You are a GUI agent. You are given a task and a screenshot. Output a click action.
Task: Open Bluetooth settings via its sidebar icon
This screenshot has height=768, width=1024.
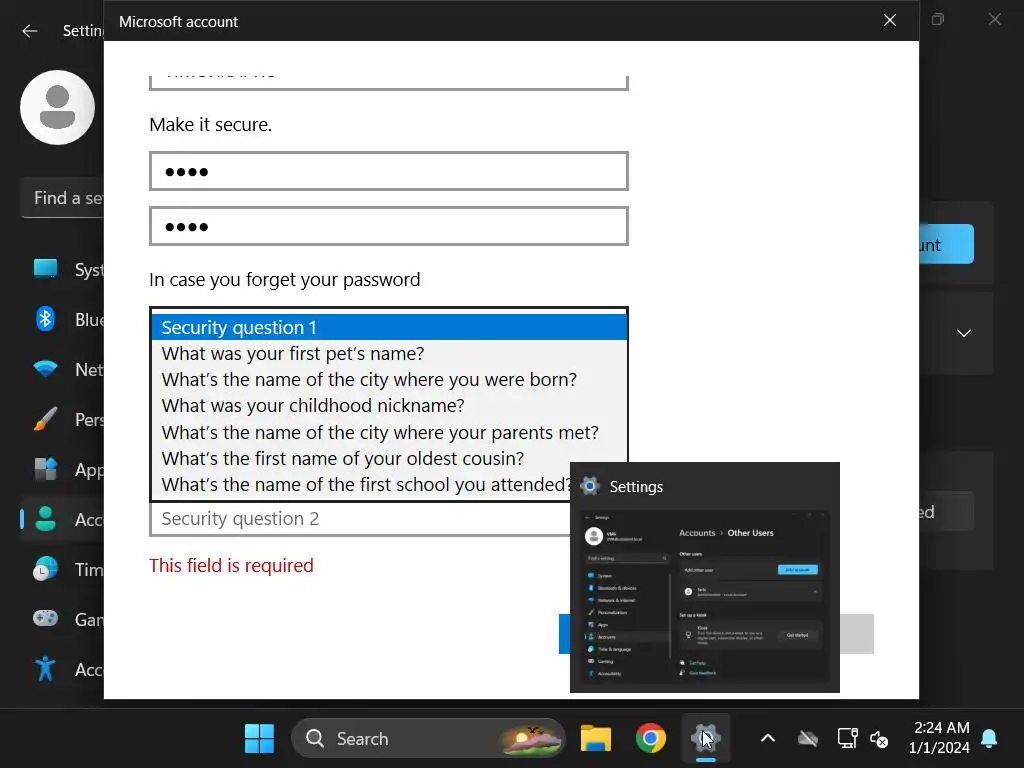point(45,319)
